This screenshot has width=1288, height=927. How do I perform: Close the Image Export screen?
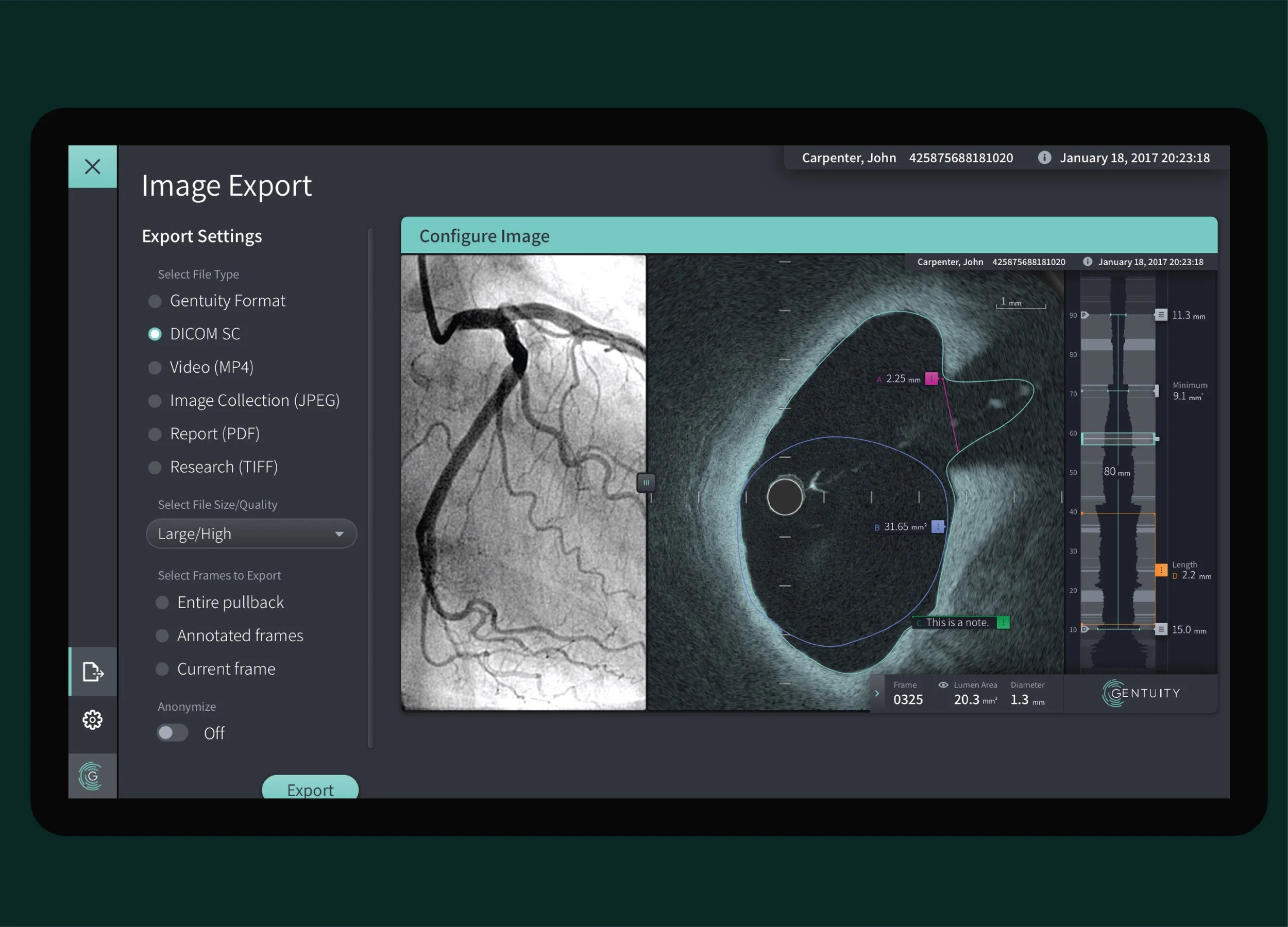(93, 166)
